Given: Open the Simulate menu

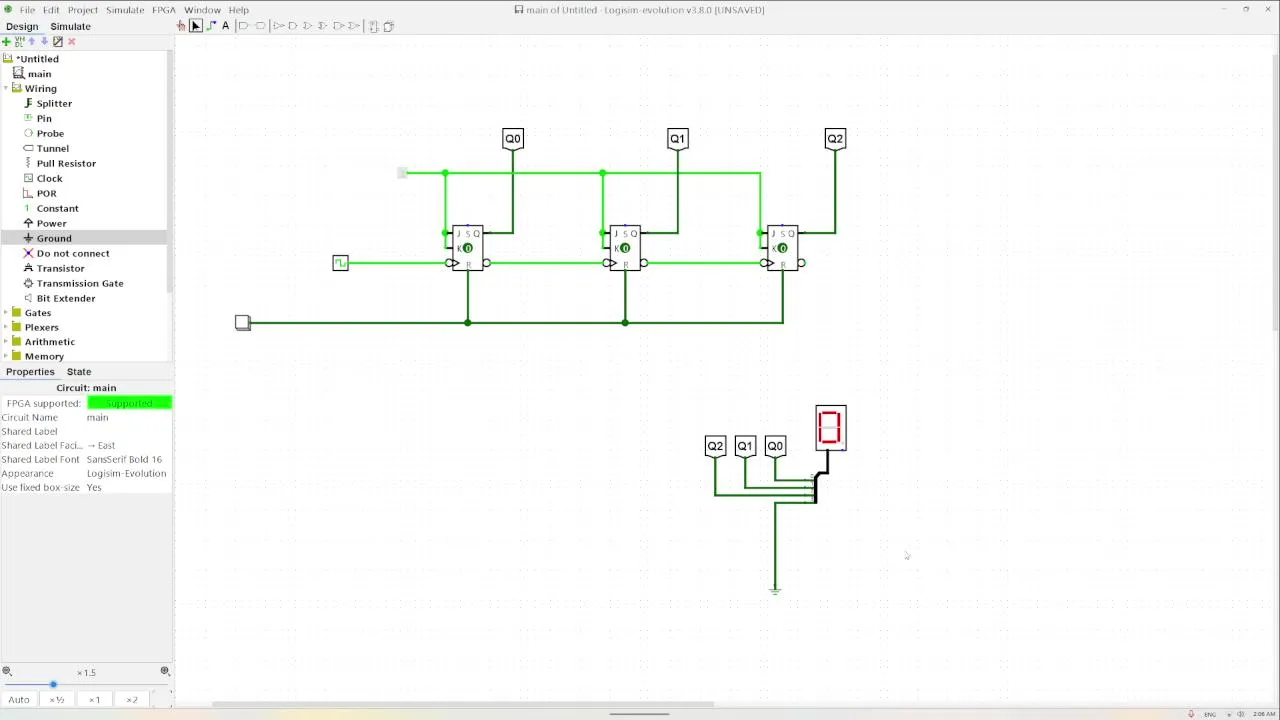Looking at the screenshot, I should [x=125, y=10].
